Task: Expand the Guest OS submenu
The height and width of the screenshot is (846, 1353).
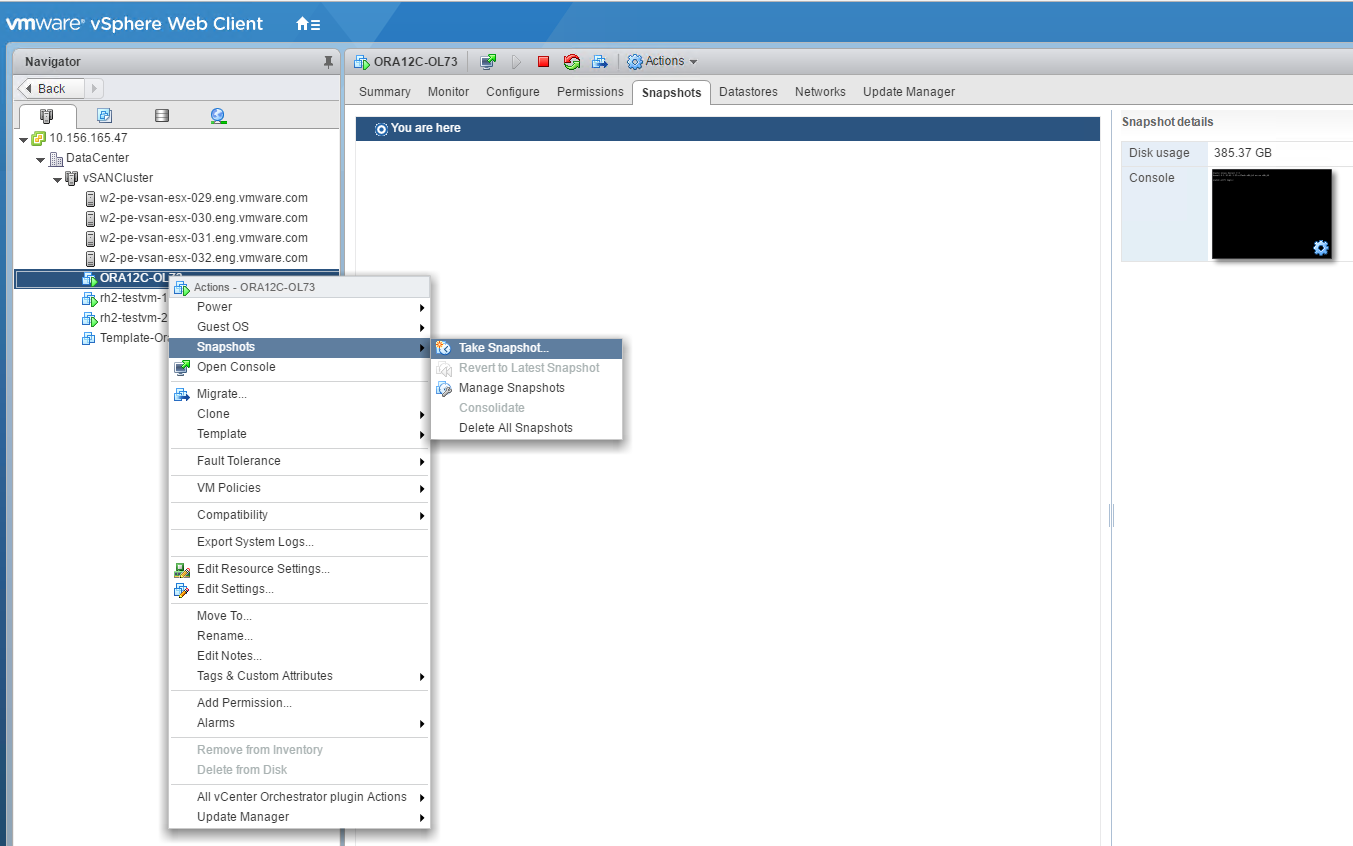Action: pyautogui.click(x=299, y=327)
